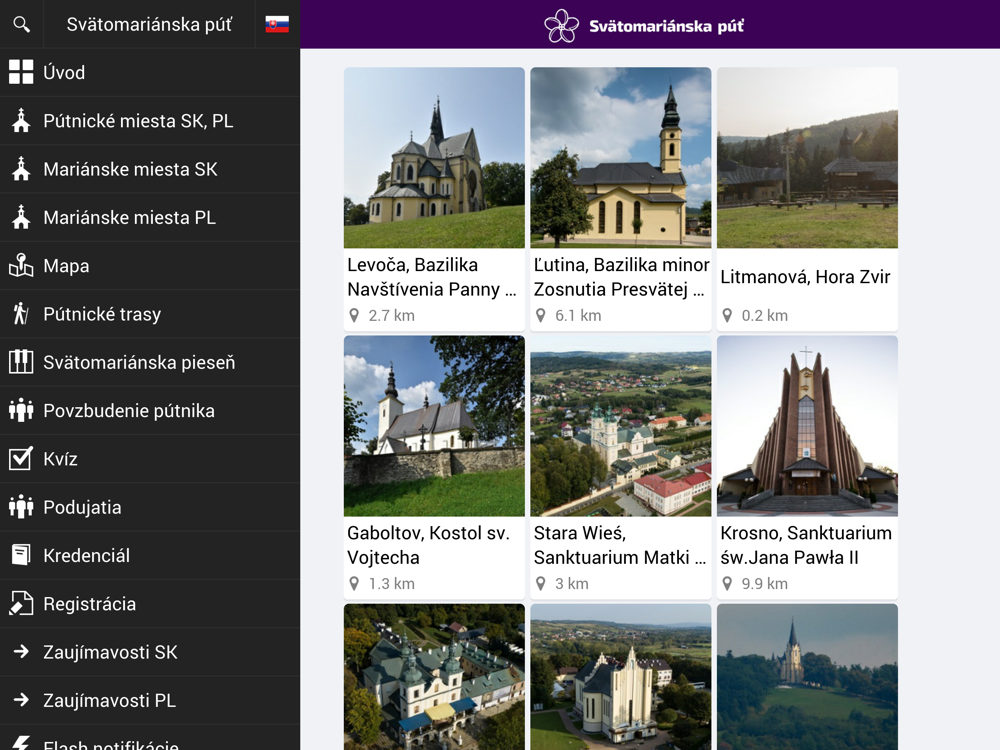
Task: Open Gaboltov church photo thumbnail
Action: tap(434, 426)
